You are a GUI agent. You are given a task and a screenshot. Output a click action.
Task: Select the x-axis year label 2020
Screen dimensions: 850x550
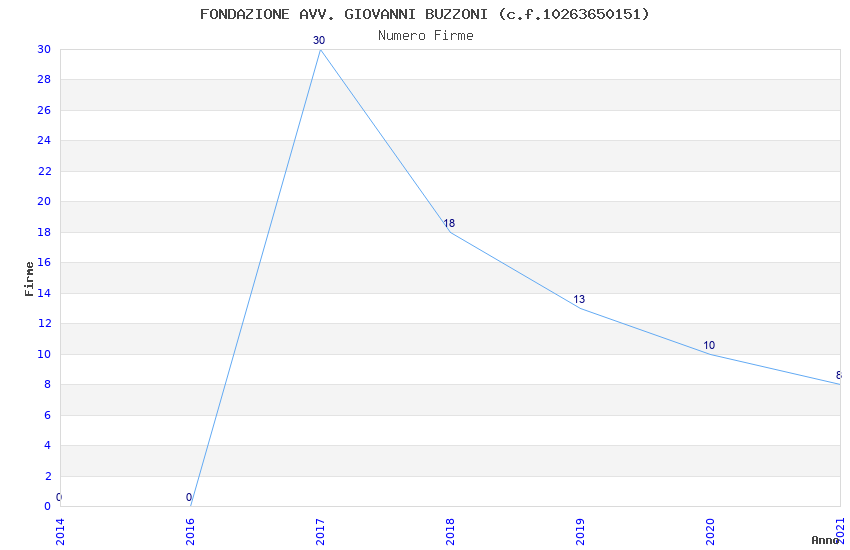tap(711, 532)
